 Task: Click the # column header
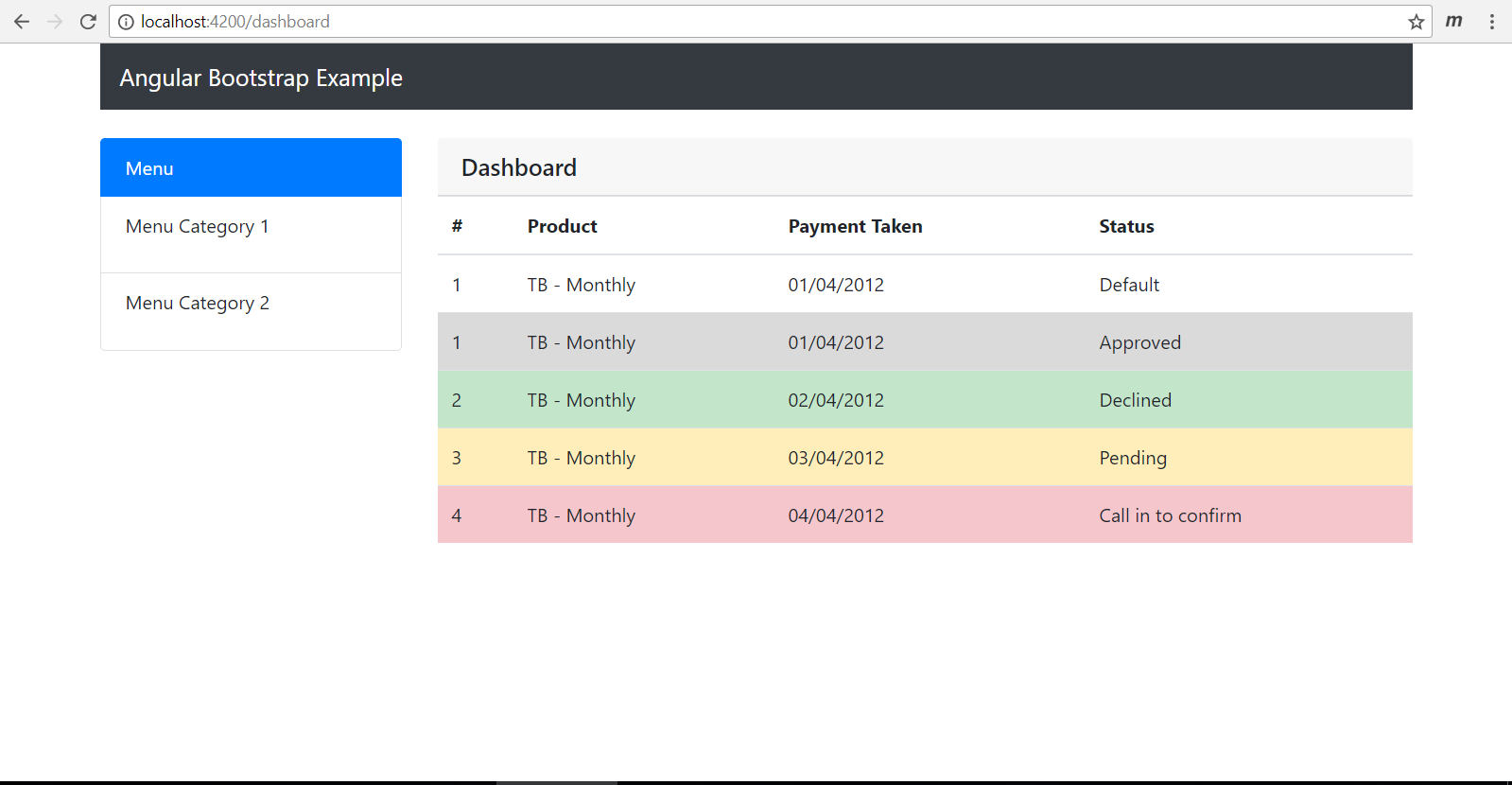click(457, 226)
